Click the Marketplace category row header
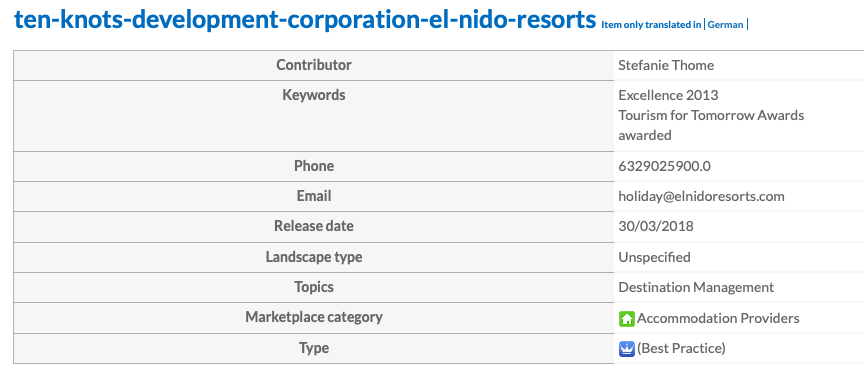This screenshot has height=380, width=864. coord(314,317)
